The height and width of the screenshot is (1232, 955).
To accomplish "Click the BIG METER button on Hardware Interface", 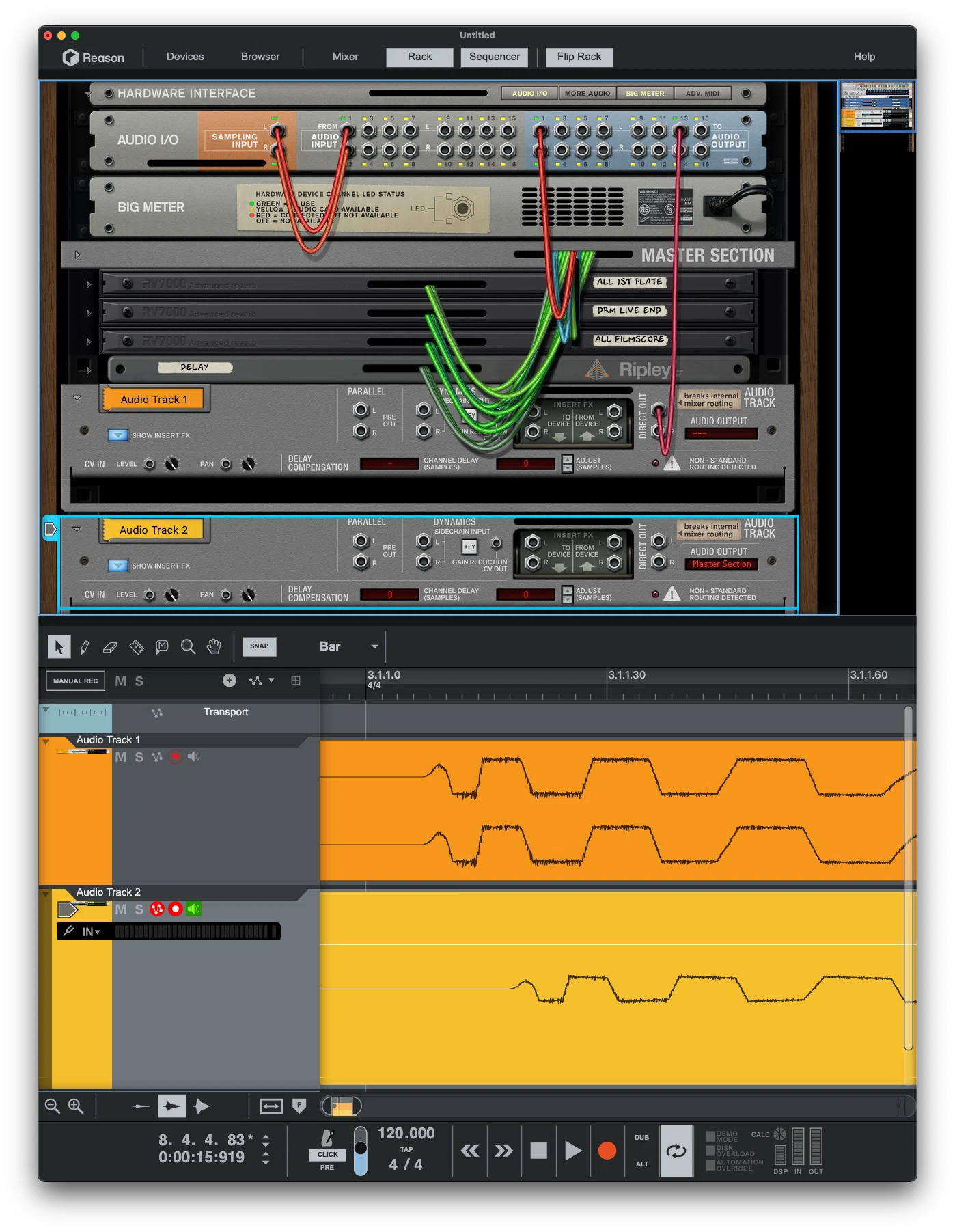I will click(x=645, y=94).
